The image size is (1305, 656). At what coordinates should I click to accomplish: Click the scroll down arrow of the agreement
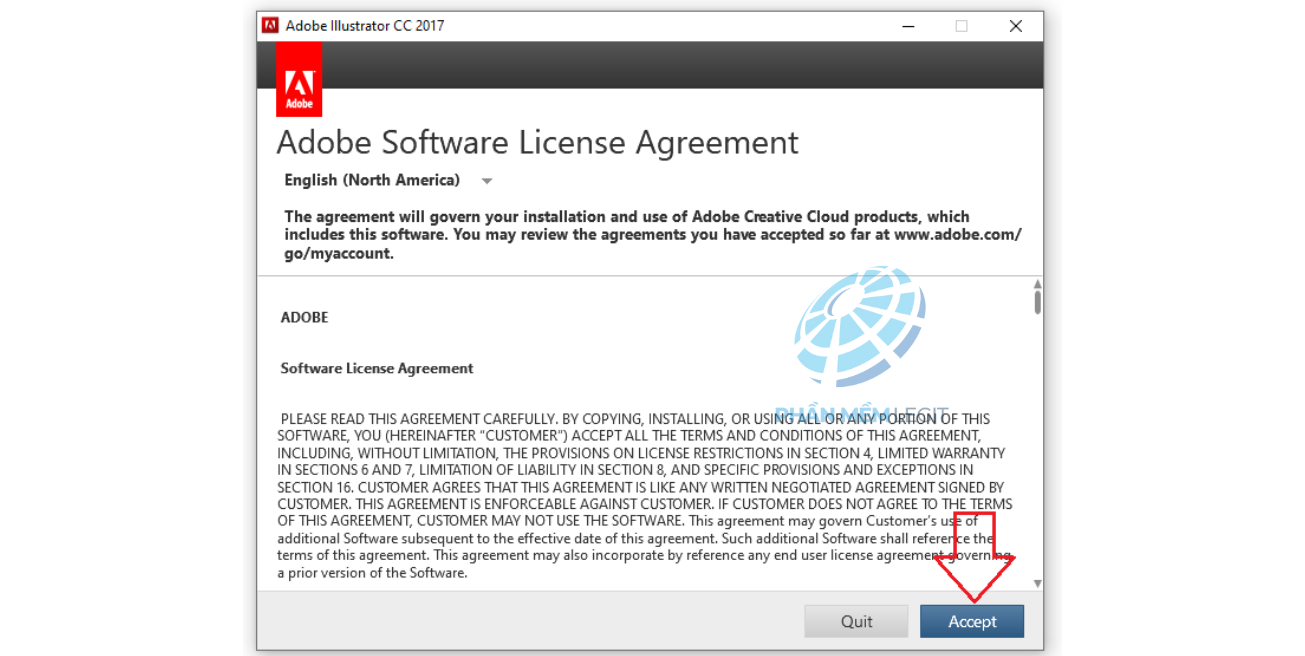(x=1037, y=583)
